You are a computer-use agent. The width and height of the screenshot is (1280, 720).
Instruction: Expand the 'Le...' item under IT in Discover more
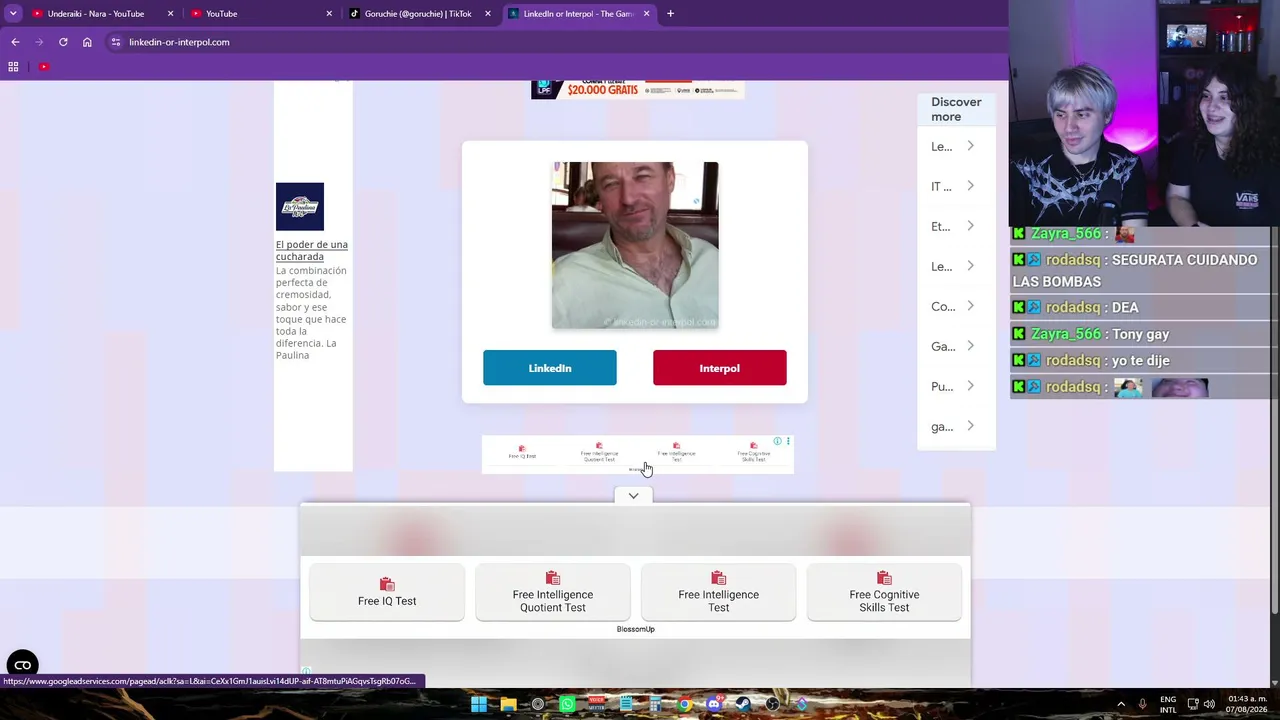(954, 266)
